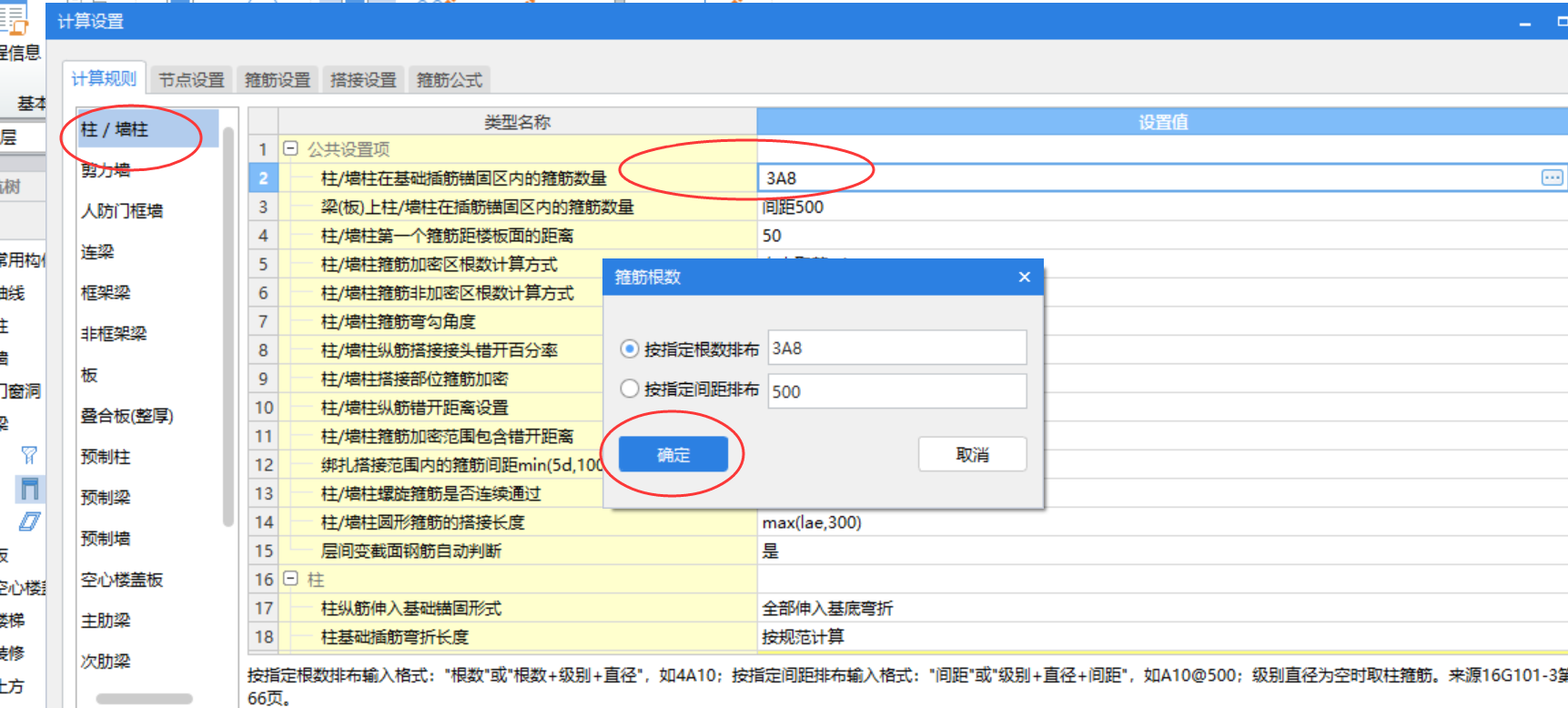Select 叠合板(整厚) in the component list
The height and width of the screenshot is (708, 1568).
[x=126, y=416]
